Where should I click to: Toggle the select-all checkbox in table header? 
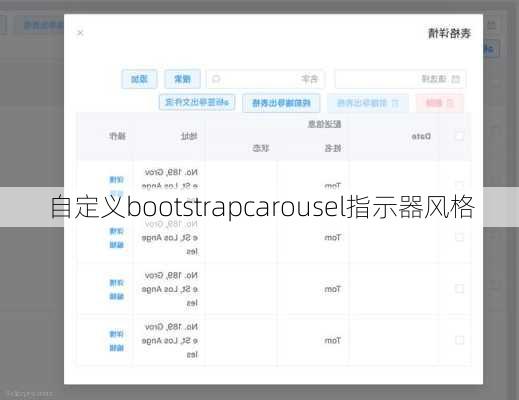click(x=459, y=136)
